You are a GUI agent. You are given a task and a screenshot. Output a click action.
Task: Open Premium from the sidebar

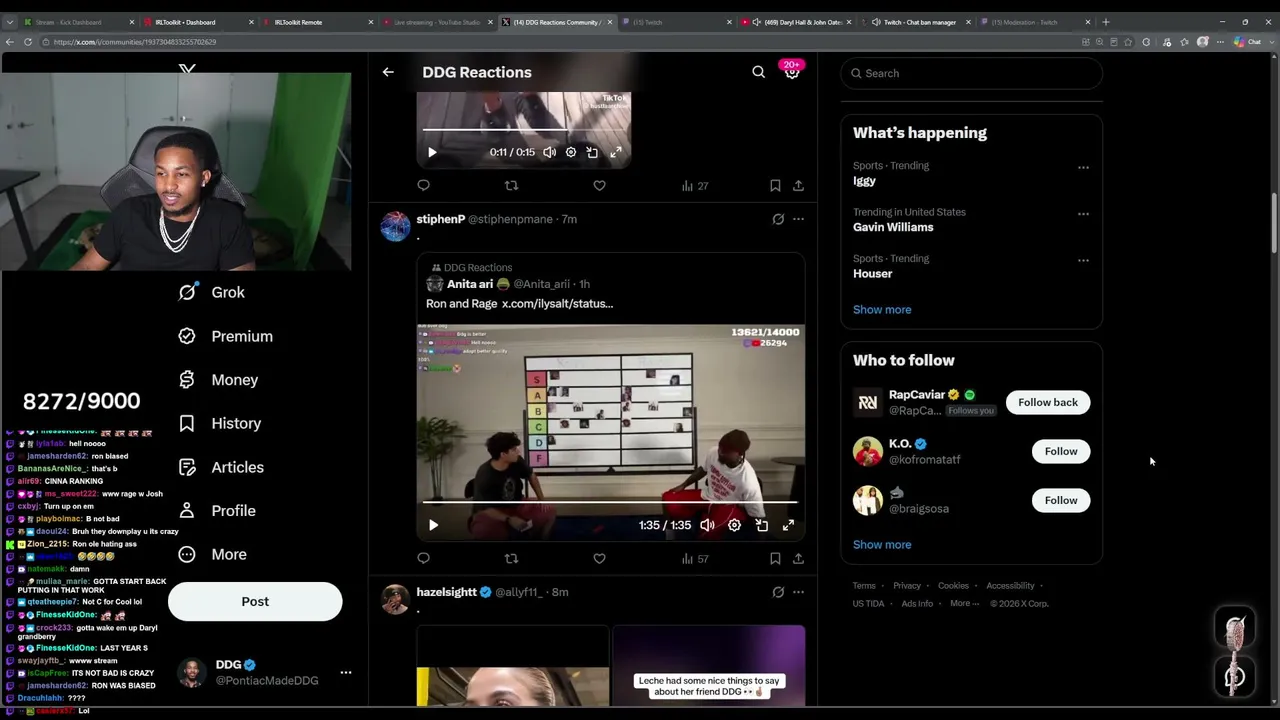[x=226, y=336]
